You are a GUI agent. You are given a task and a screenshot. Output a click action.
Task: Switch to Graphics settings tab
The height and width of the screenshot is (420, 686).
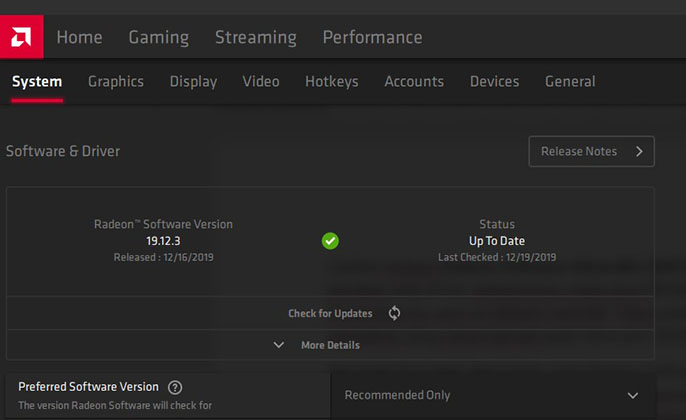pos(116,82)
